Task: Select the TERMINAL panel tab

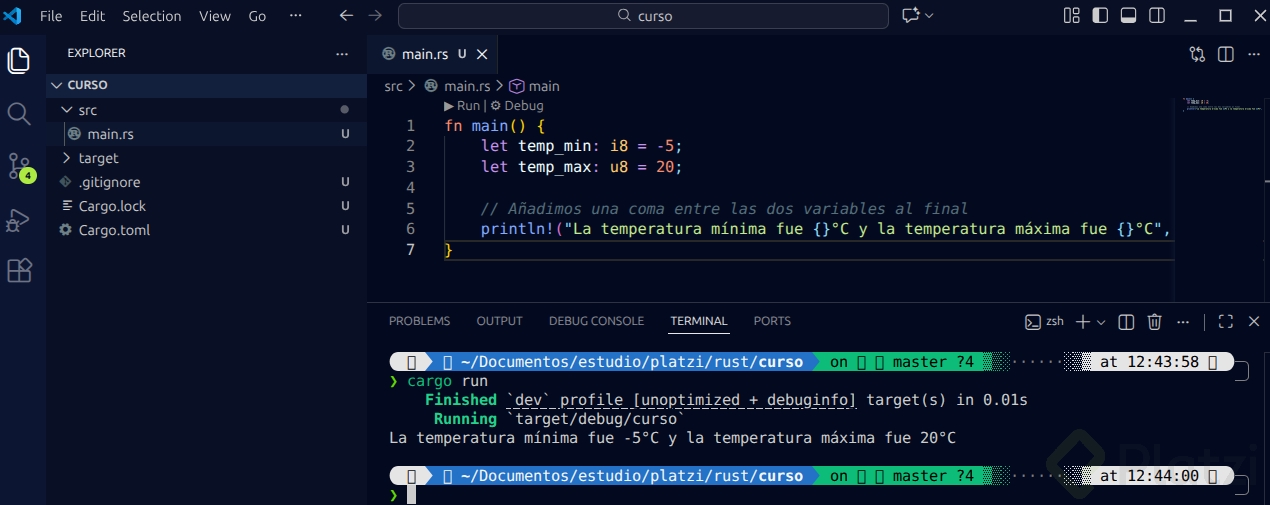Action: [x=699, y=321]
